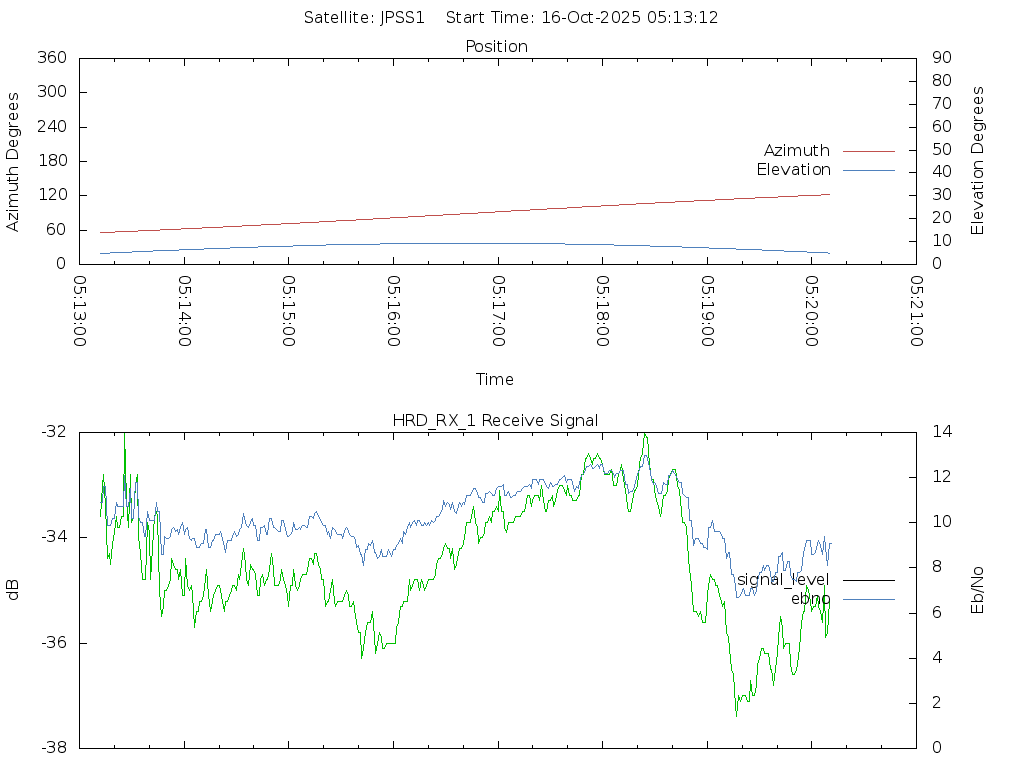
Task: Click the Elevation Degrees axis label
Action: click(x=978, y=161)
